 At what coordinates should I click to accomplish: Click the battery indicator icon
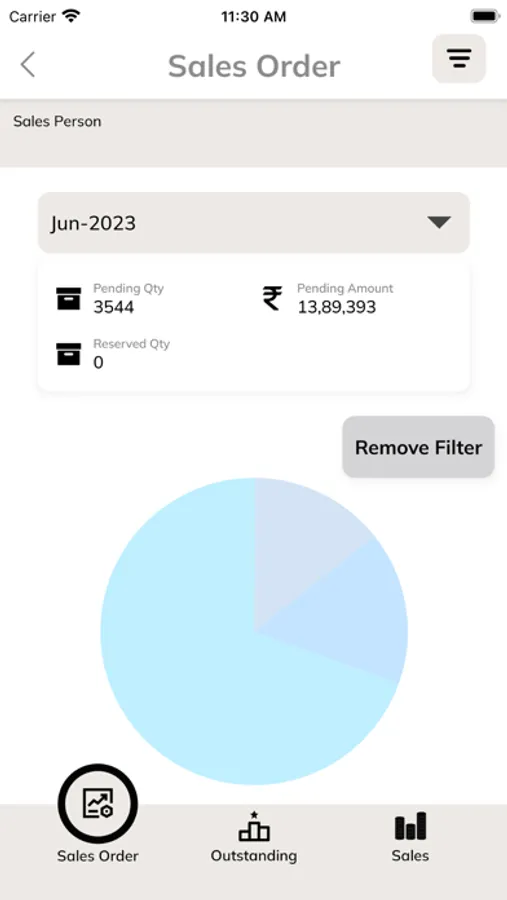pos(485,16)
